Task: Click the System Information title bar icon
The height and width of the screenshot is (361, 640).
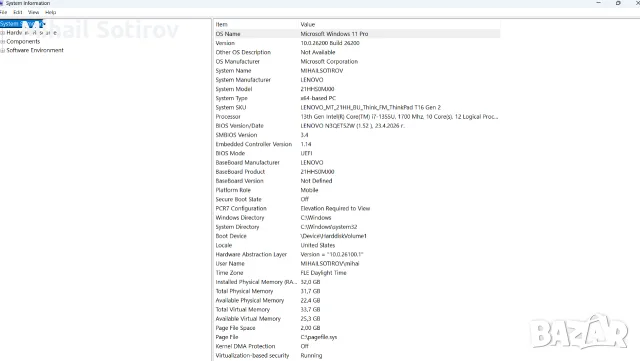Action: click(x=2, y=3)
